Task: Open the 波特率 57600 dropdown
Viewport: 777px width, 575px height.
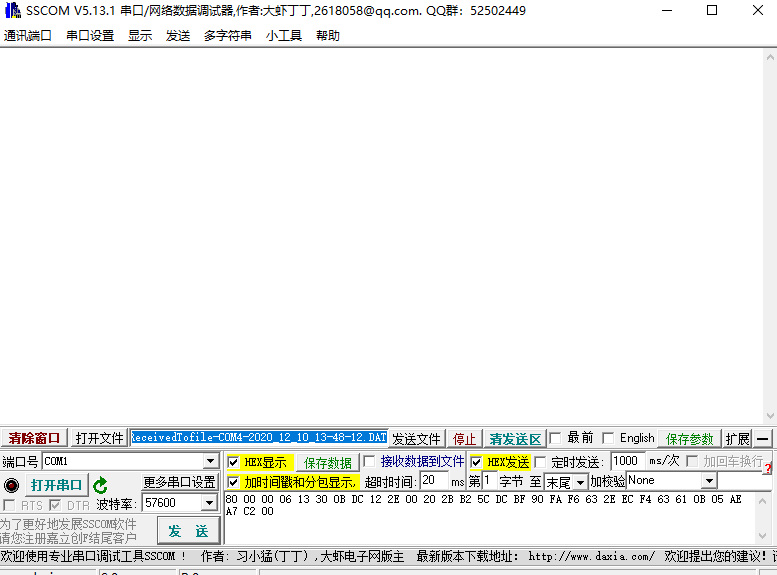Action: [210, 503]
